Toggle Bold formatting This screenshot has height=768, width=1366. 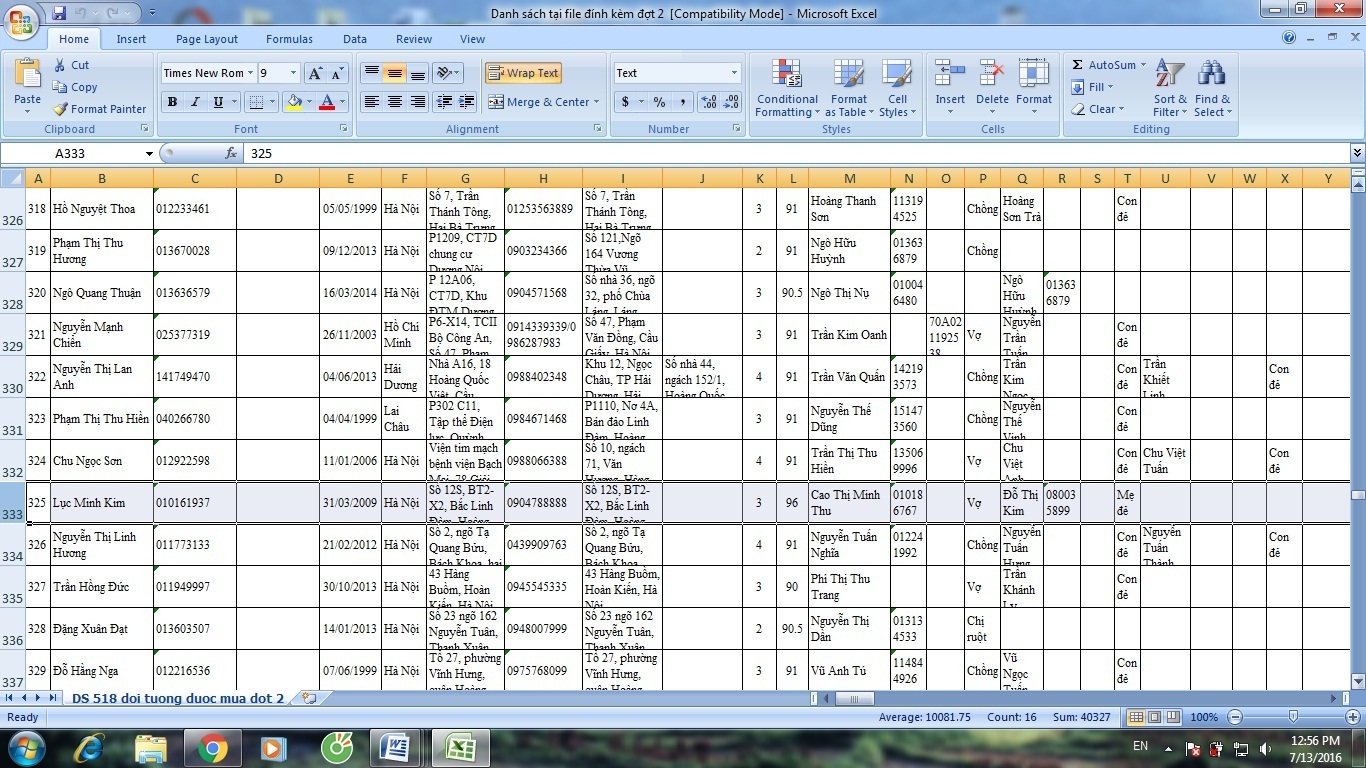pyautogui.click(x=172, y=102)
